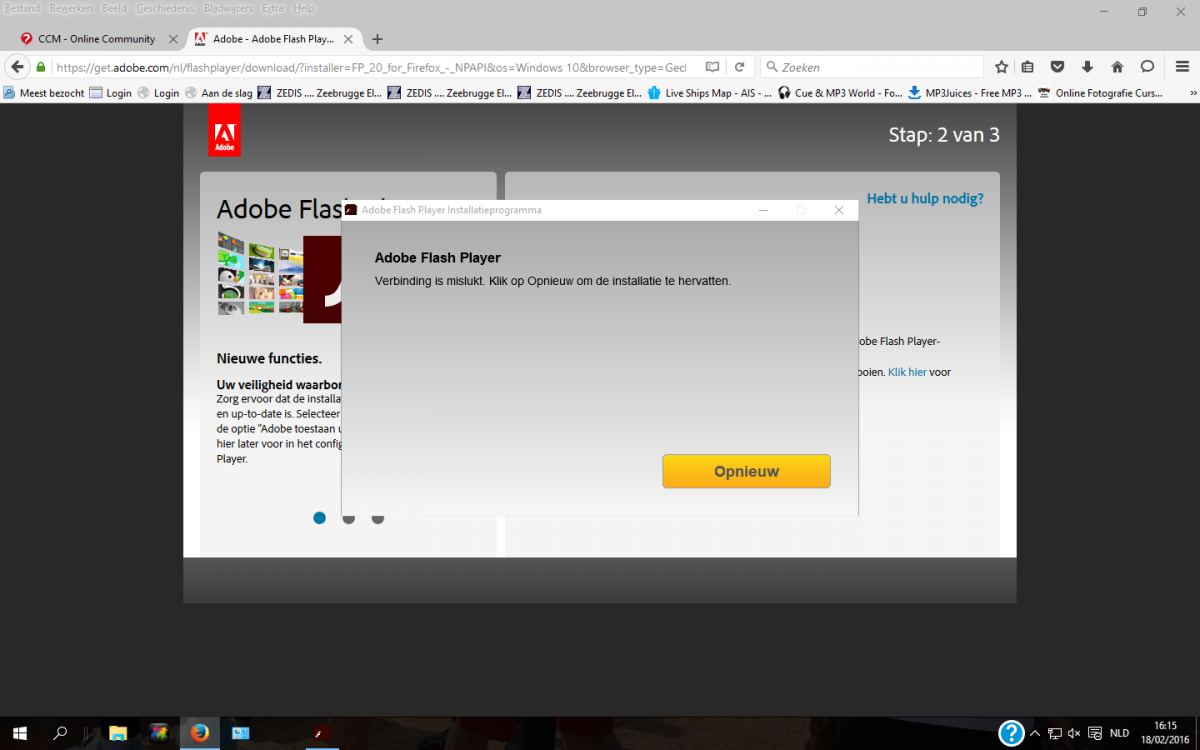1200x750 pixels.
Task: Close the Flash Player installer dialog
Action: [839, 210]
